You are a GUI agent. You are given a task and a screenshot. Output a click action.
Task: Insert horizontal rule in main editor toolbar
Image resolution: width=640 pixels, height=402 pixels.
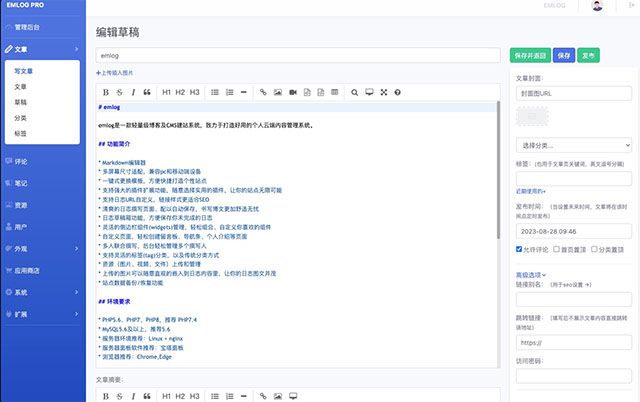tap(244, 93)
